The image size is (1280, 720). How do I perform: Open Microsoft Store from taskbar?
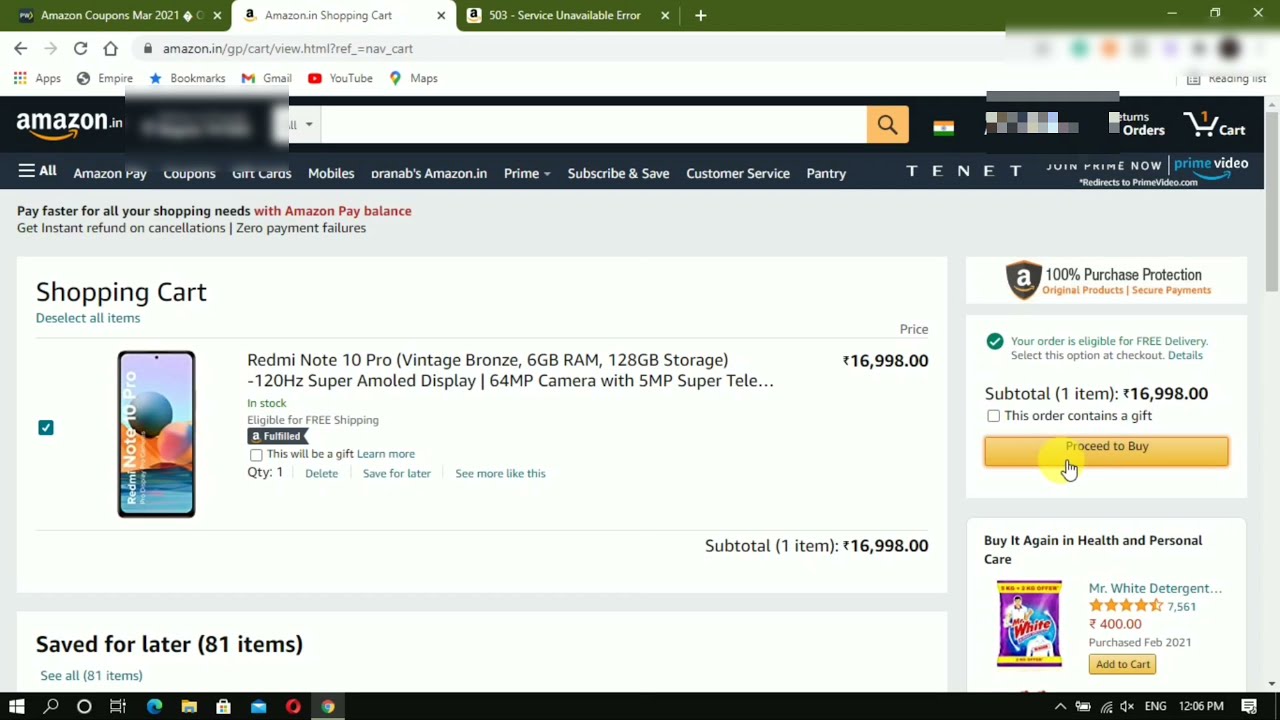(x=223, y=706)
